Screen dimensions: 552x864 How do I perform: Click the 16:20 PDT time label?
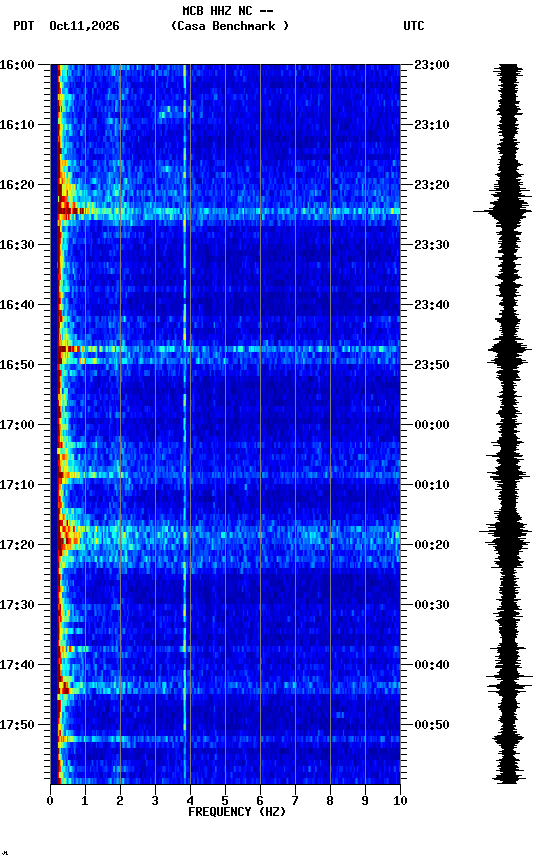17,185
